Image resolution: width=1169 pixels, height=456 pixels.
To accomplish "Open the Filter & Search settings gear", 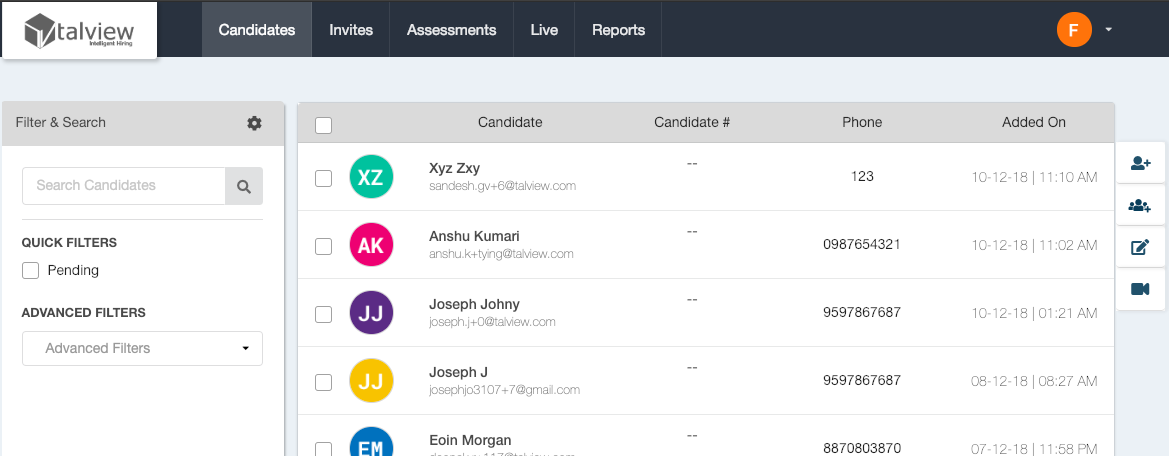I will click(x=254, y=123).
